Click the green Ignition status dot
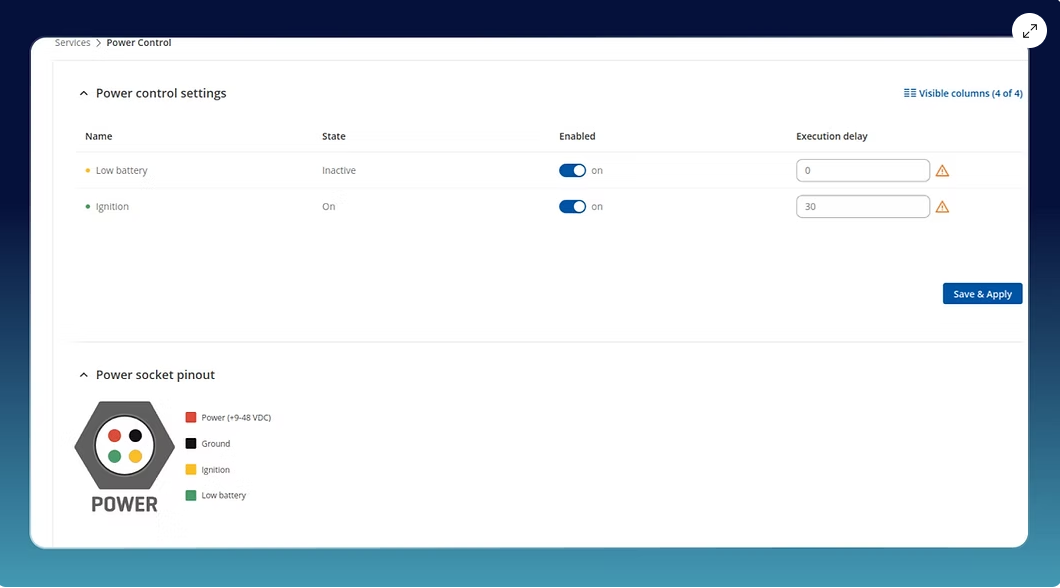The width and height of the screenshot is (1060, 588). (88, 207)
